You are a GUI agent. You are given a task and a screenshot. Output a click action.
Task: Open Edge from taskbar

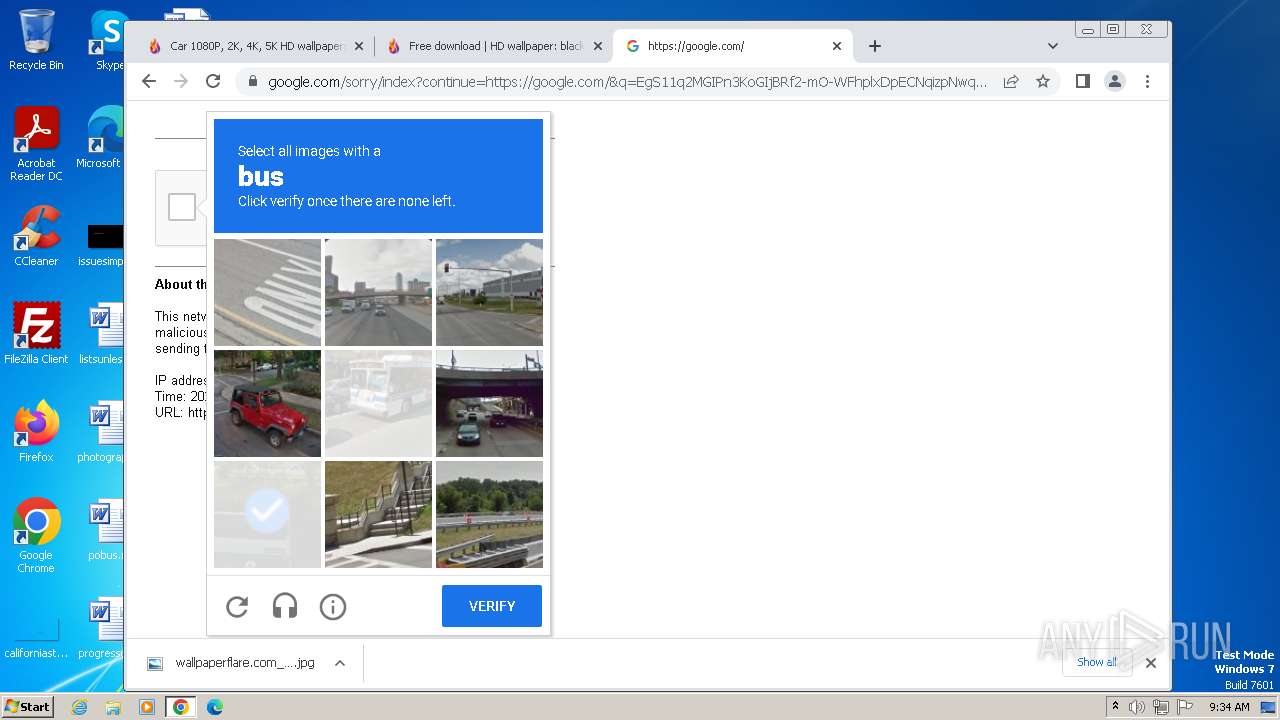tap(214, 707)
